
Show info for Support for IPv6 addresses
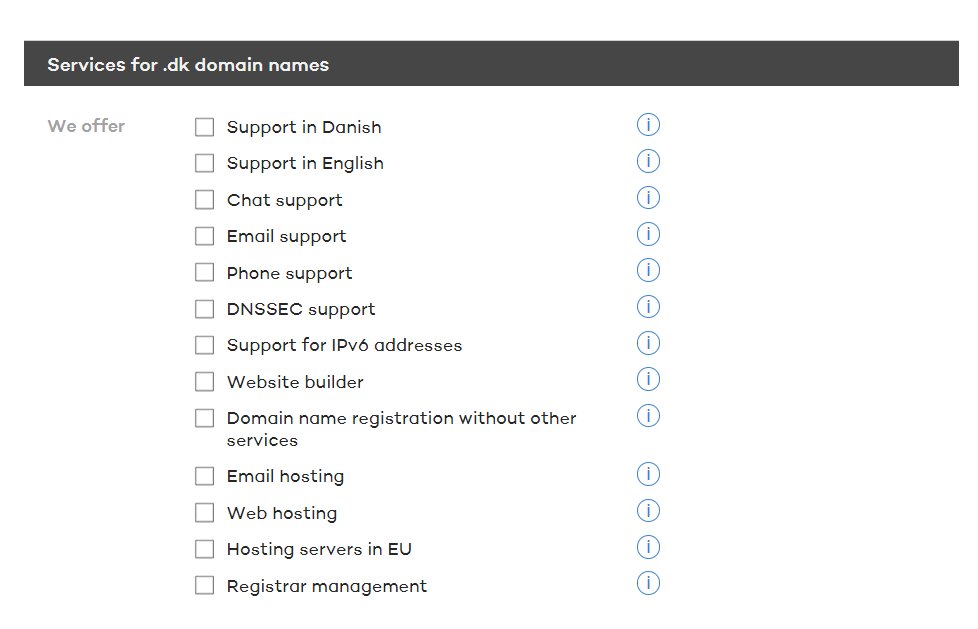pyautogui.click(x=648, y=343)
